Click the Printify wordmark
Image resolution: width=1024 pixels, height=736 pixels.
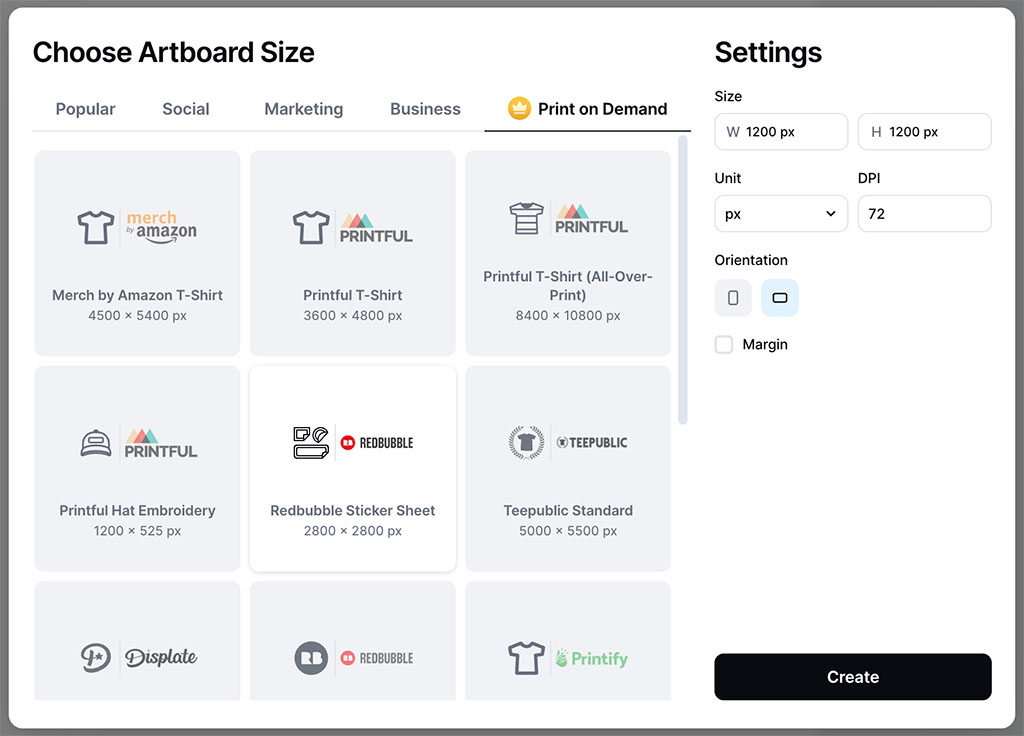pos(592,658)
